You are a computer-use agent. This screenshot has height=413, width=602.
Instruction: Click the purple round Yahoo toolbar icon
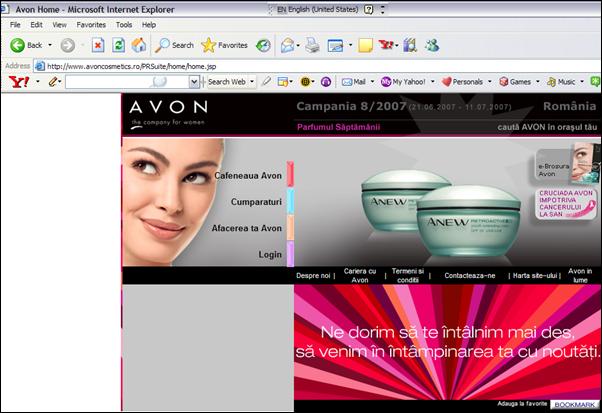[x=326, y=82]
